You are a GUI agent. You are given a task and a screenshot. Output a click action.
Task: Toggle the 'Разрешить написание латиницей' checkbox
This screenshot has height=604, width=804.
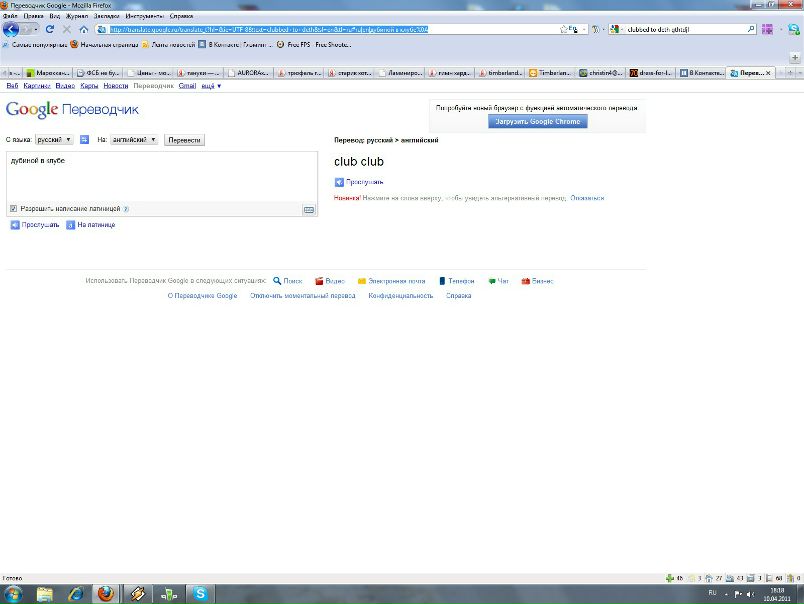click(13, 209)
